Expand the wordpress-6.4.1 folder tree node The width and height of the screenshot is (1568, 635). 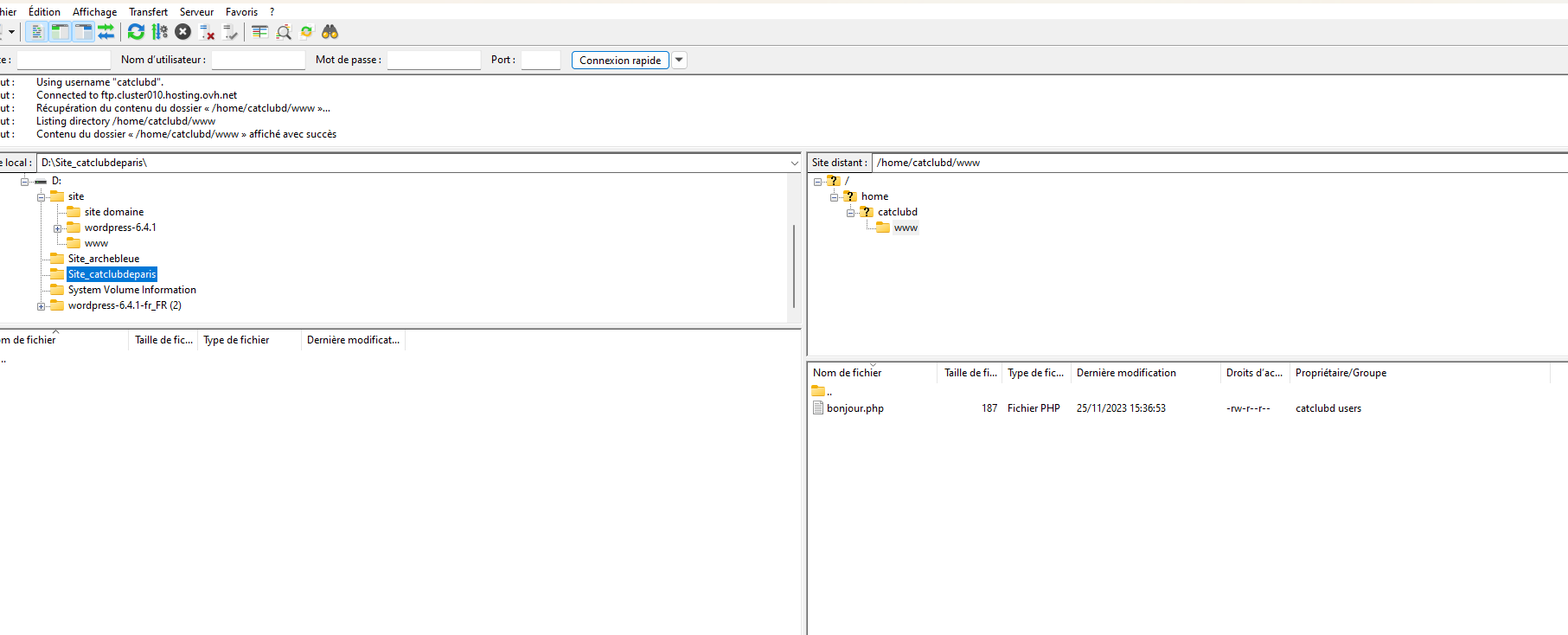(x=57, y=228)
